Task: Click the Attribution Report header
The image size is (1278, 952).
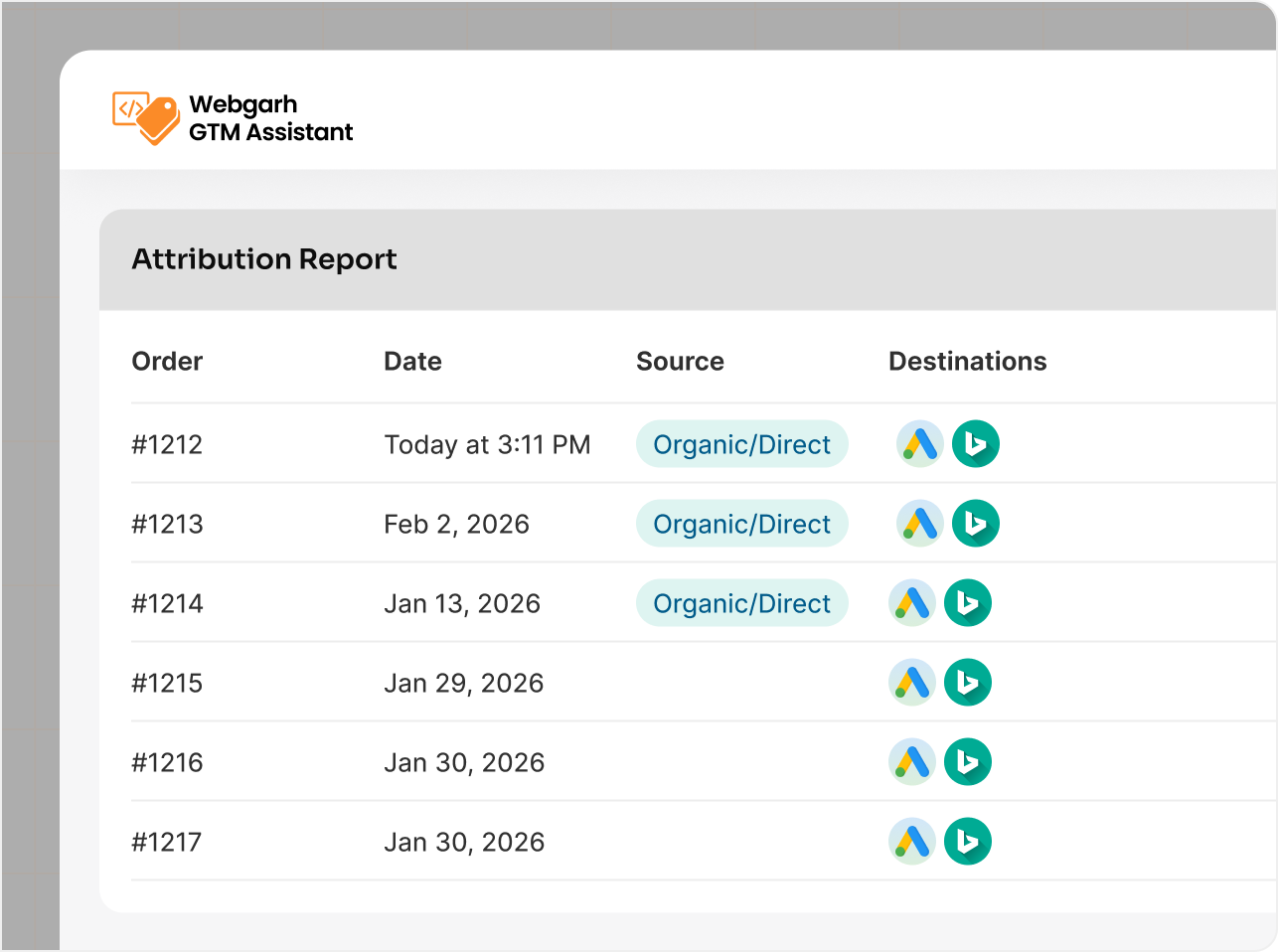Action: point(263,259)
